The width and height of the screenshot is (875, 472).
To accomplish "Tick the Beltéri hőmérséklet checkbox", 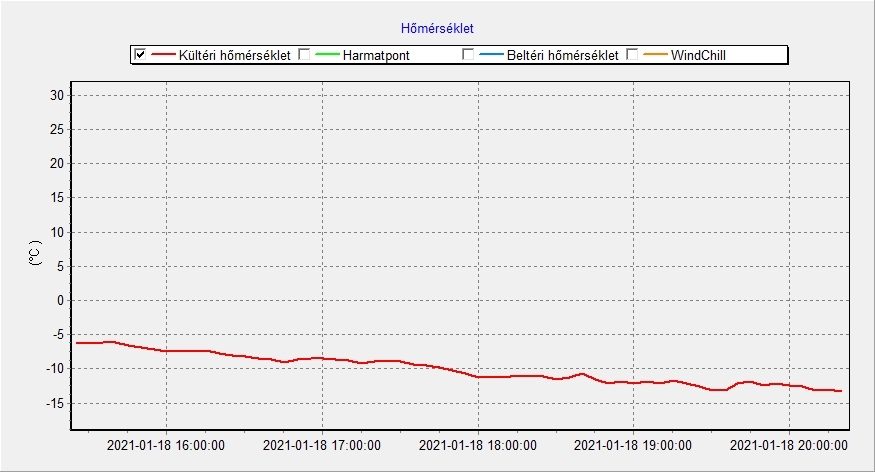I will (x=468, y=55).
